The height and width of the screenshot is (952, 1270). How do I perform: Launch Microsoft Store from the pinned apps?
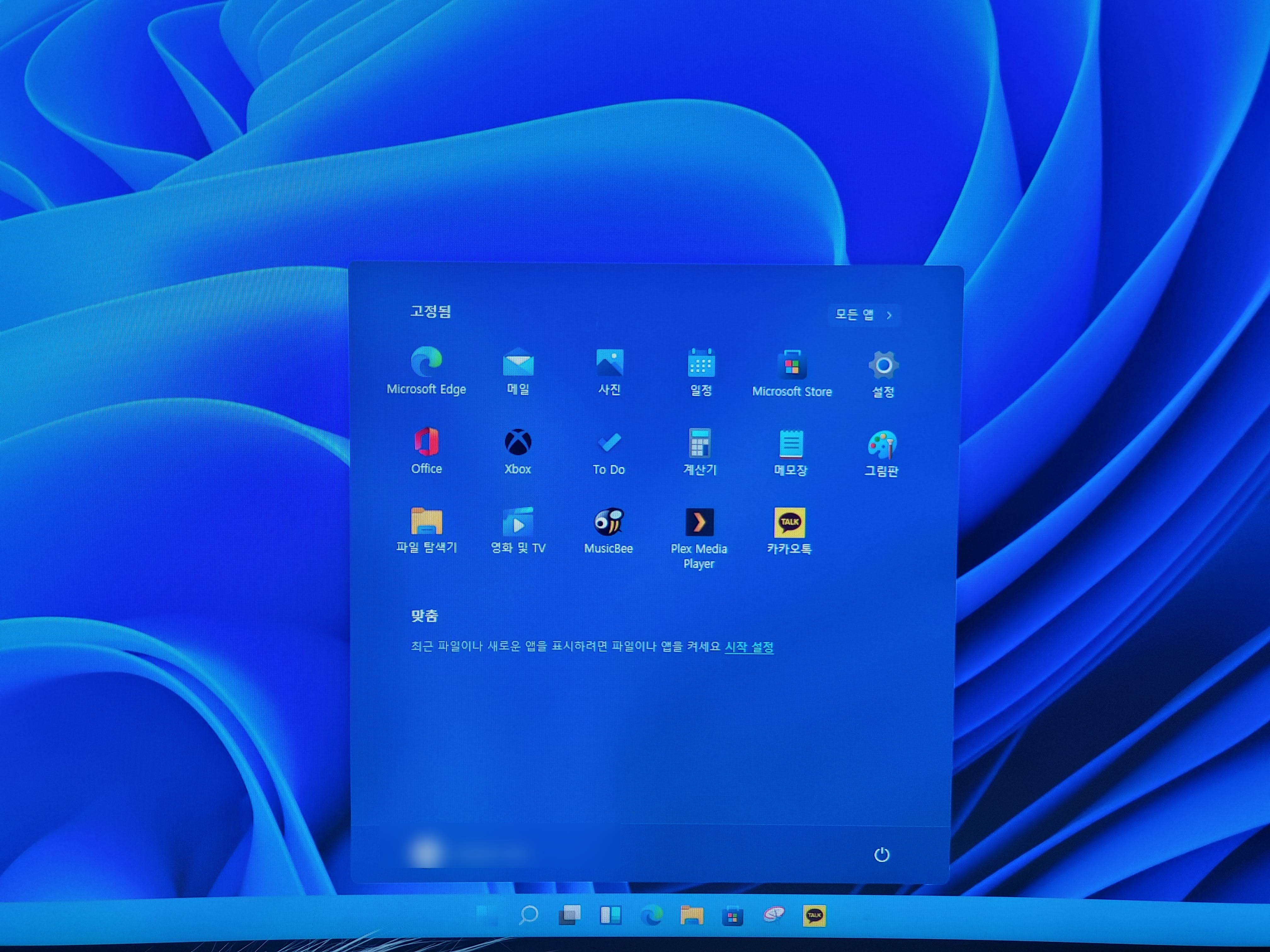[792, 373]
